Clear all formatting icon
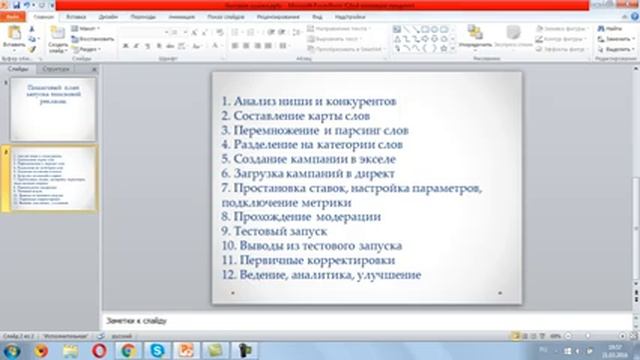This screenshot has width=640, height=360. point(220,32)
